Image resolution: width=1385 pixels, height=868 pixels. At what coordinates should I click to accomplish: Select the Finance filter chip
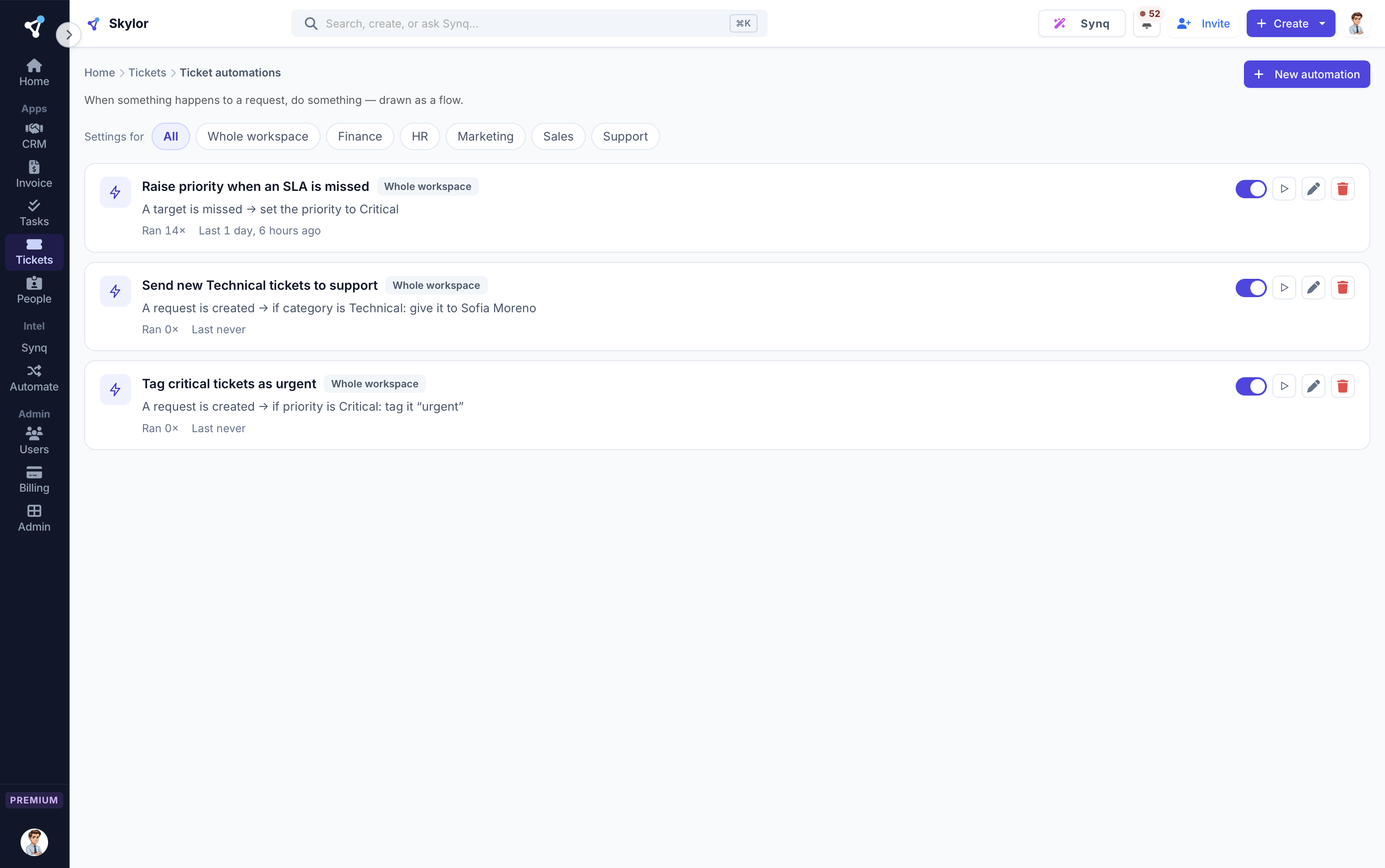pos(360,136)
